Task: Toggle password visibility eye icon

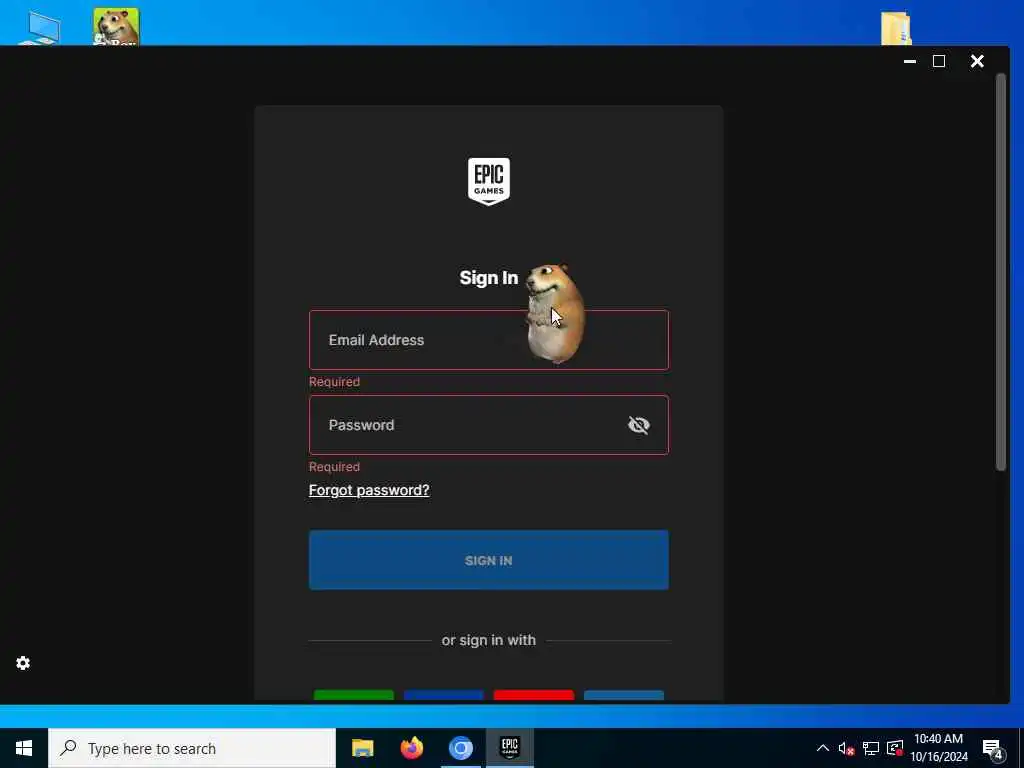Action: point(638,425)
